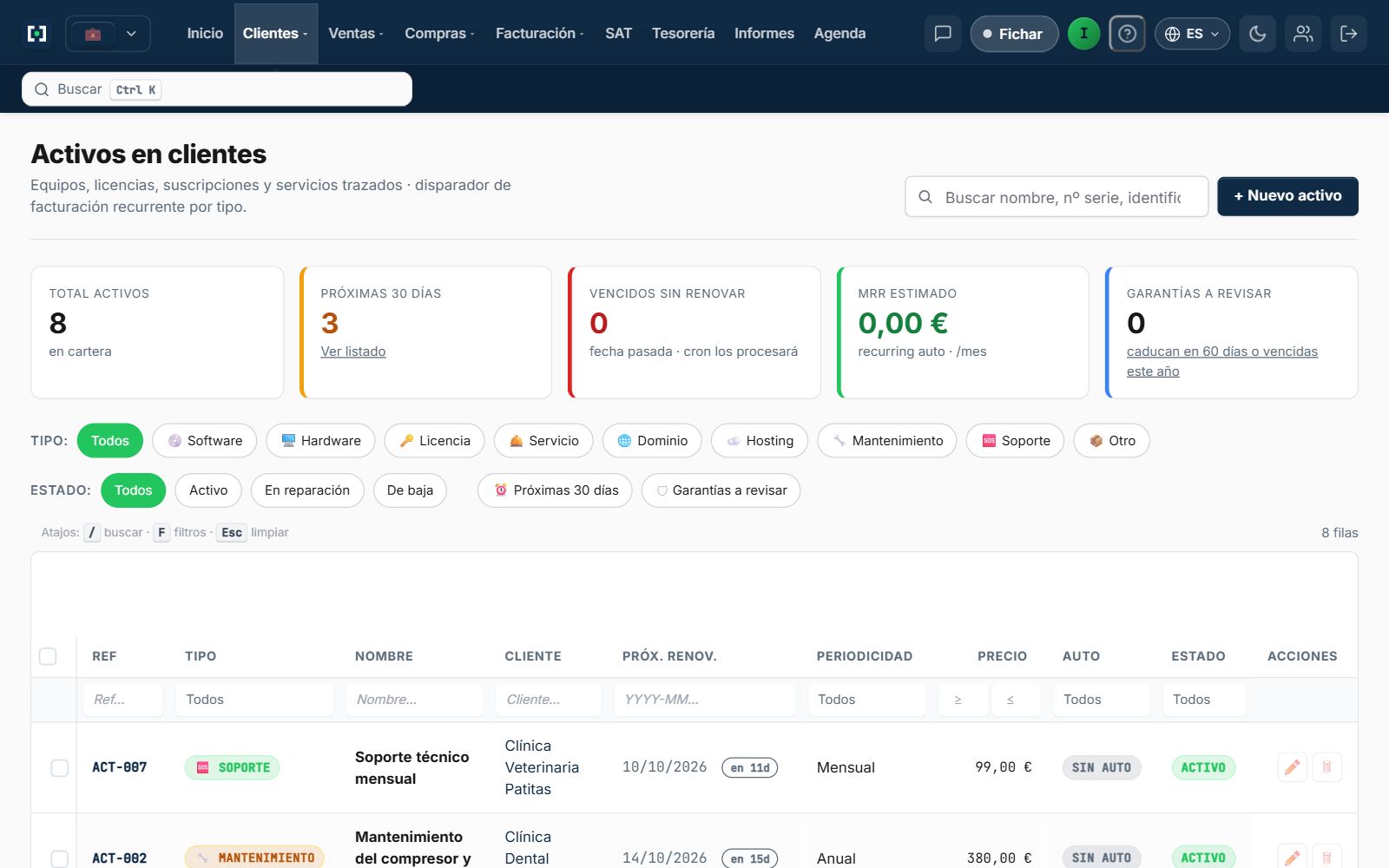
Task: Open the help question mark icon
Action: (x=1127, y=34)
